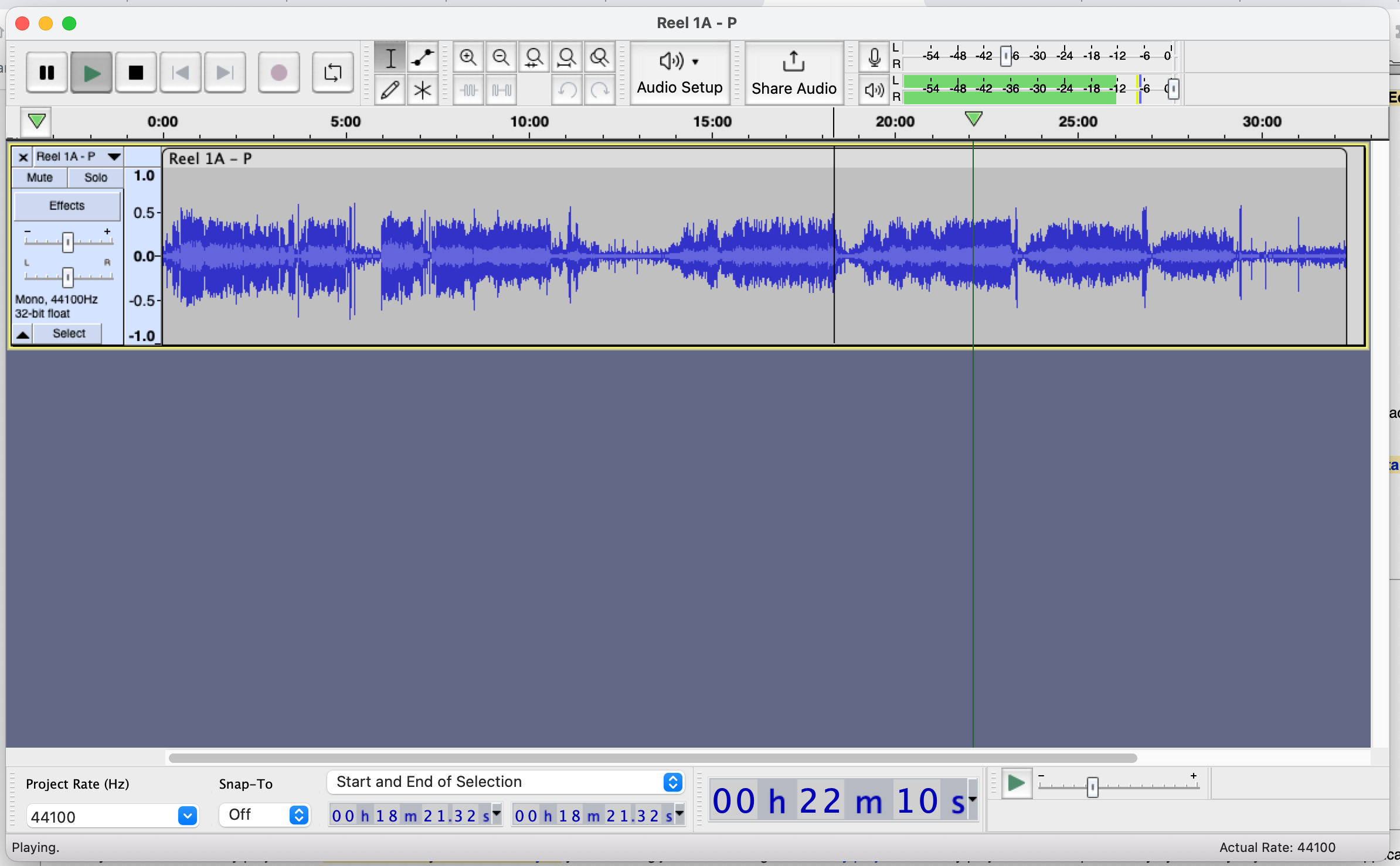Select the Draw pencil tool

pyautogui.click(x=390, y=90)
